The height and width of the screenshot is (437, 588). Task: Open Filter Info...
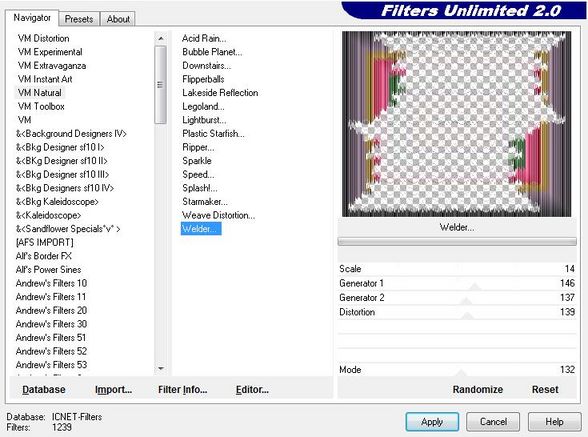(183, 389)
